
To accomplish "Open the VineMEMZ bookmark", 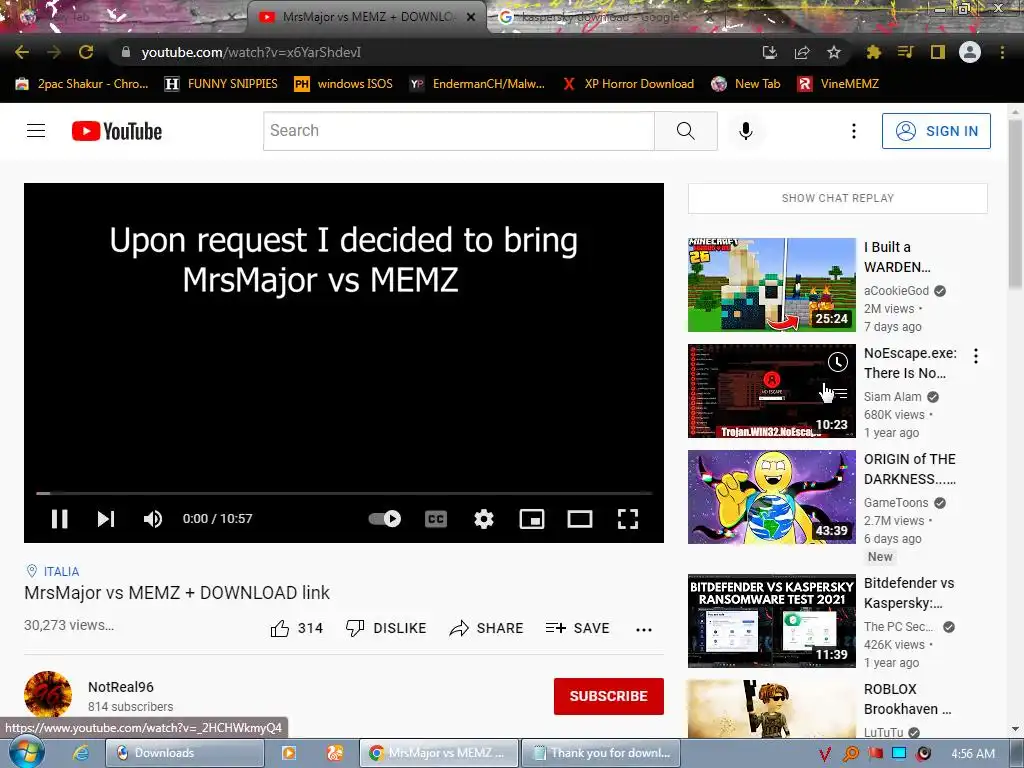I will pos(839,84).
